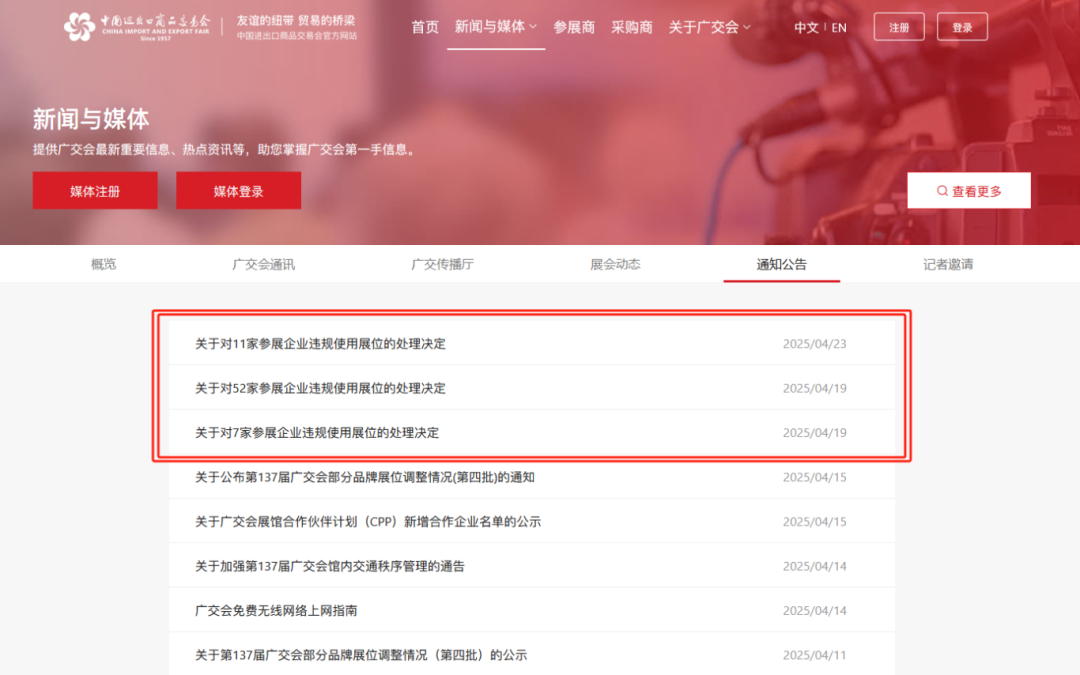Switch to the 概览 tab
Screen dimensions: 1080x675
click(104, 263)
